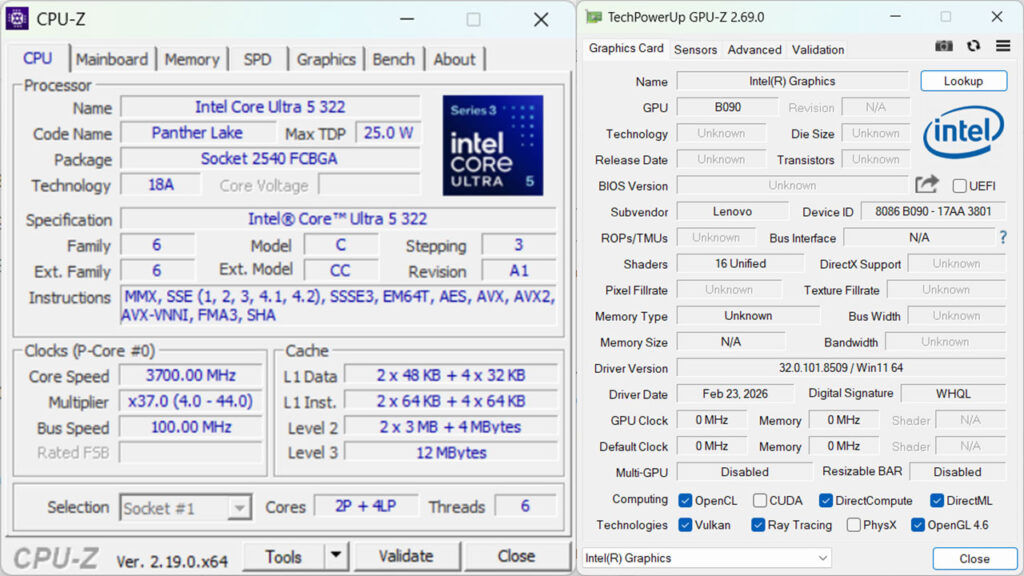Click the Intel Core Ultra 5 logo
The width and height of the screenshot is (1024, 576).
(x=493, y=145)
